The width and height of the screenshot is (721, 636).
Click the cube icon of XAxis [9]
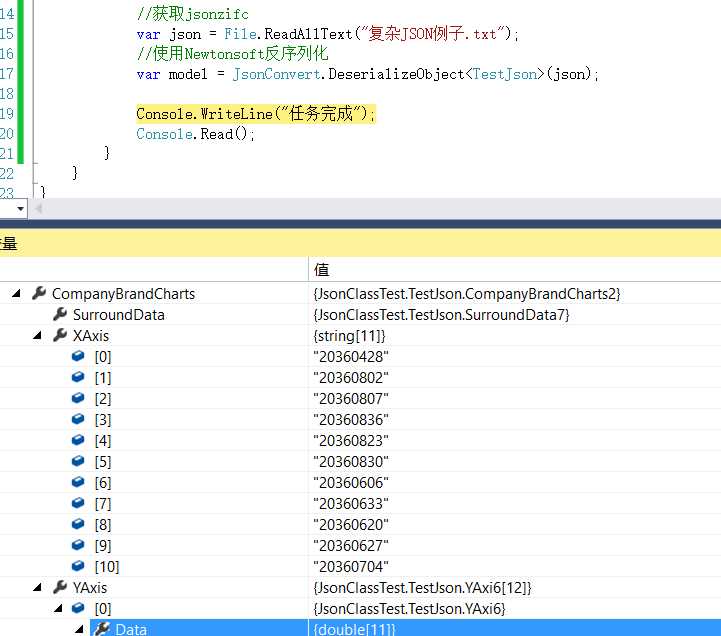pyautogui.click(x=78, y=545)
